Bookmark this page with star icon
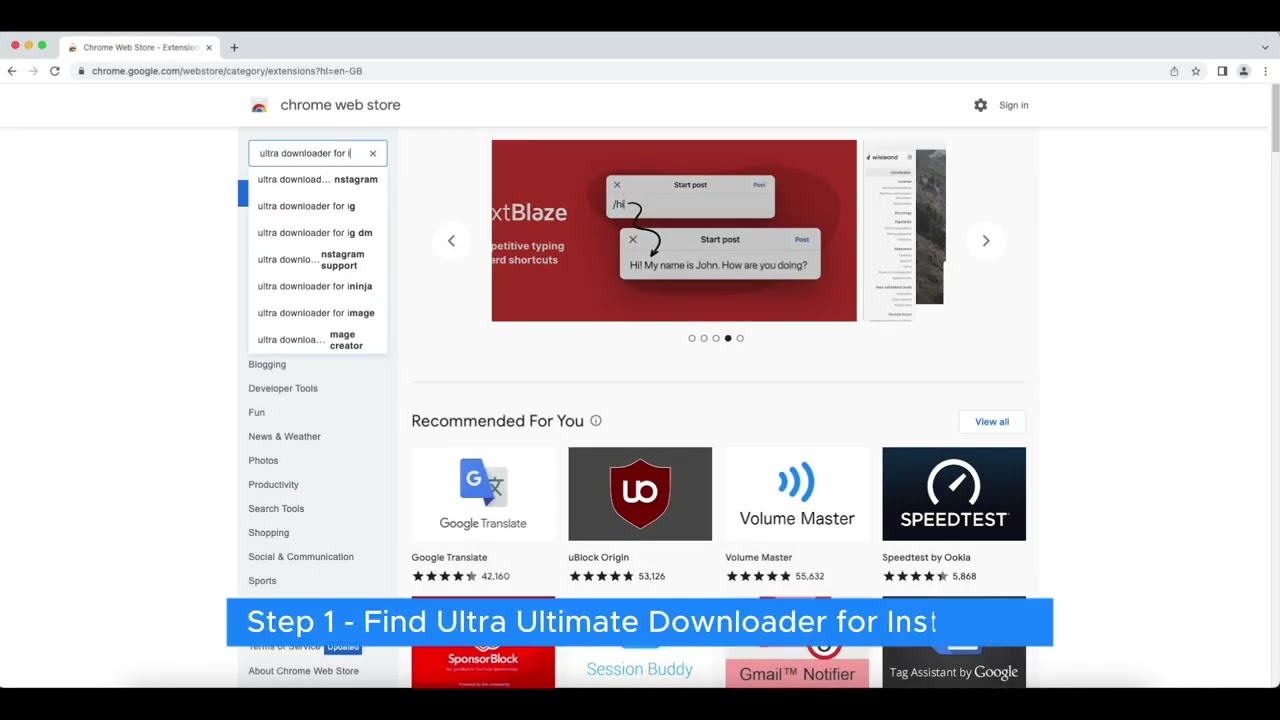 [1195, 71]
